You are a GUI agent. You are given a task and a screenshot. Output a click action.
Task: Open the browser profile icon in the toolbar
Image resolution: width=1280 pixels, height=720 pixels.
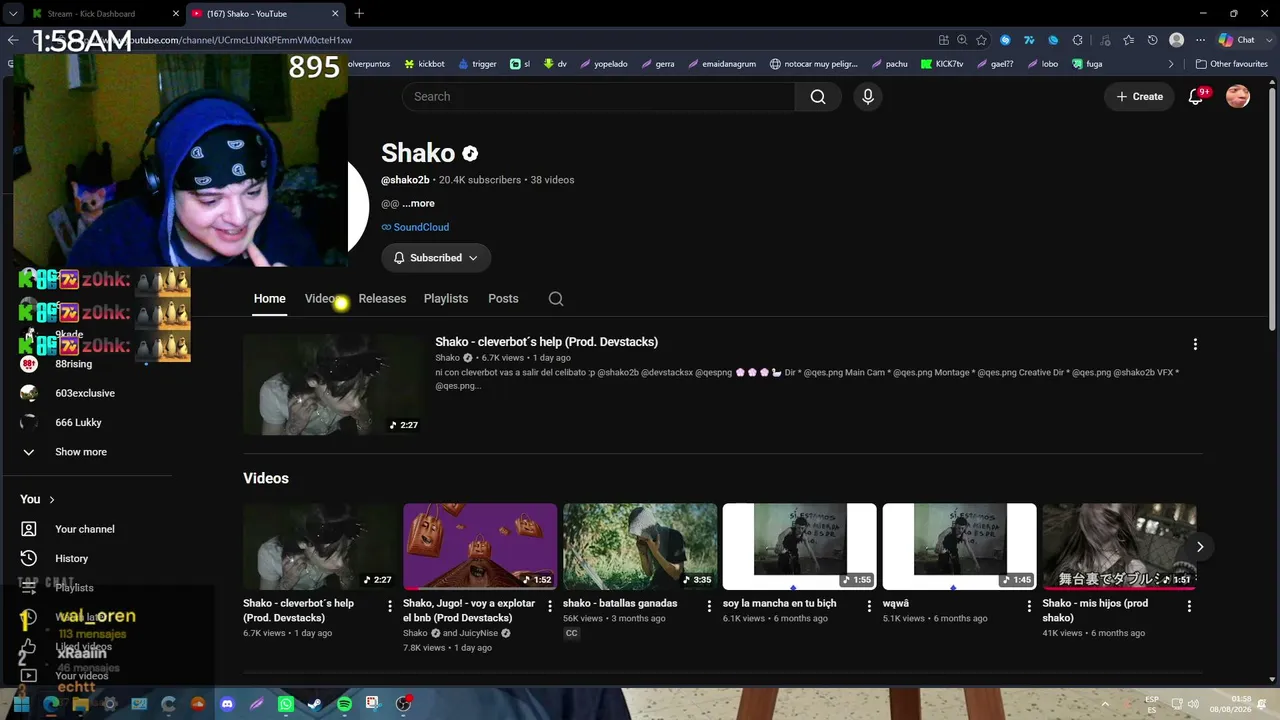(1177, 40)
